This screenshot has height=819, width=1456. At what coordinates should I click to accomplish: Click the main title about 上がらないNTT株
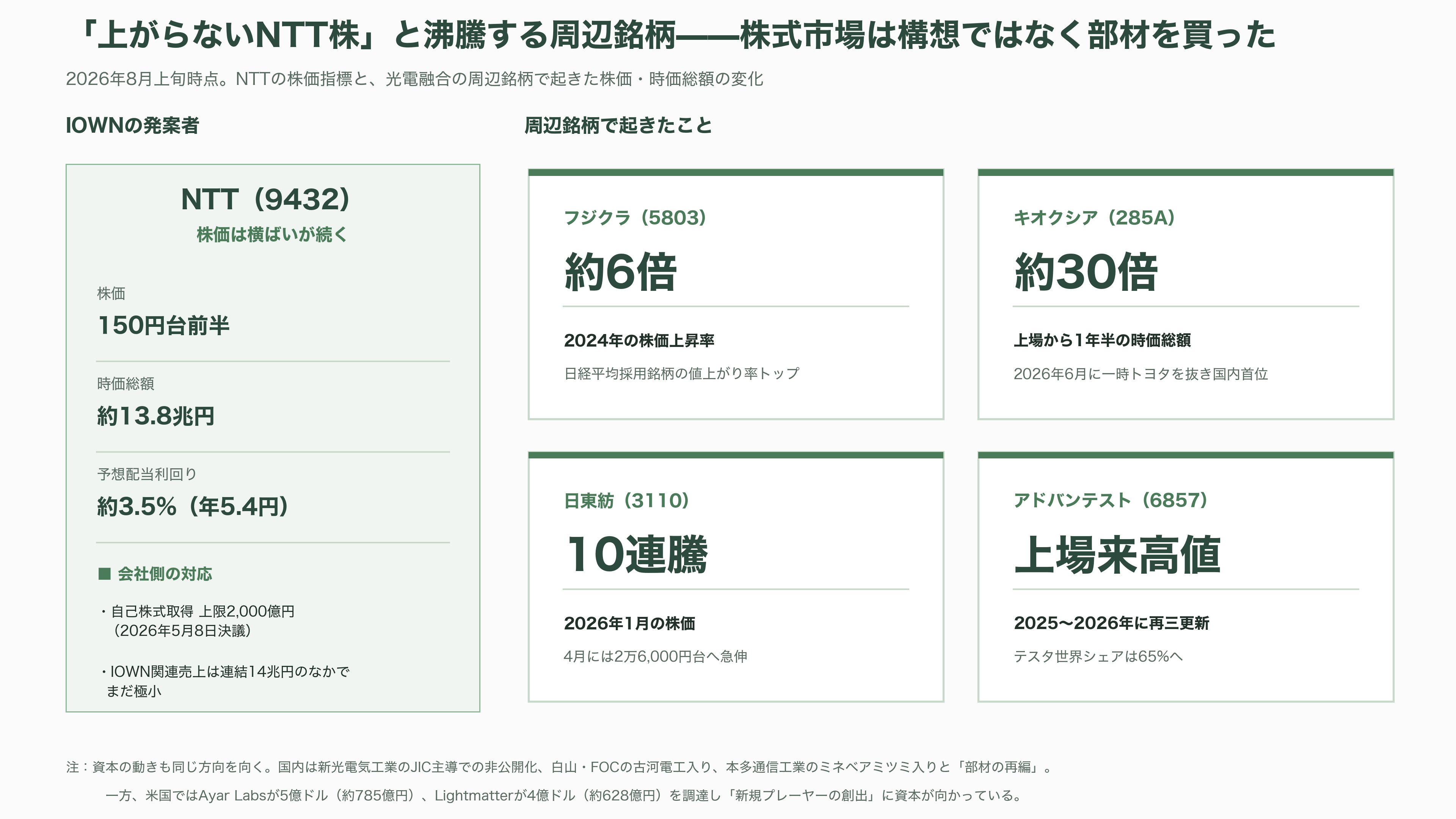(x=675, y=35)
